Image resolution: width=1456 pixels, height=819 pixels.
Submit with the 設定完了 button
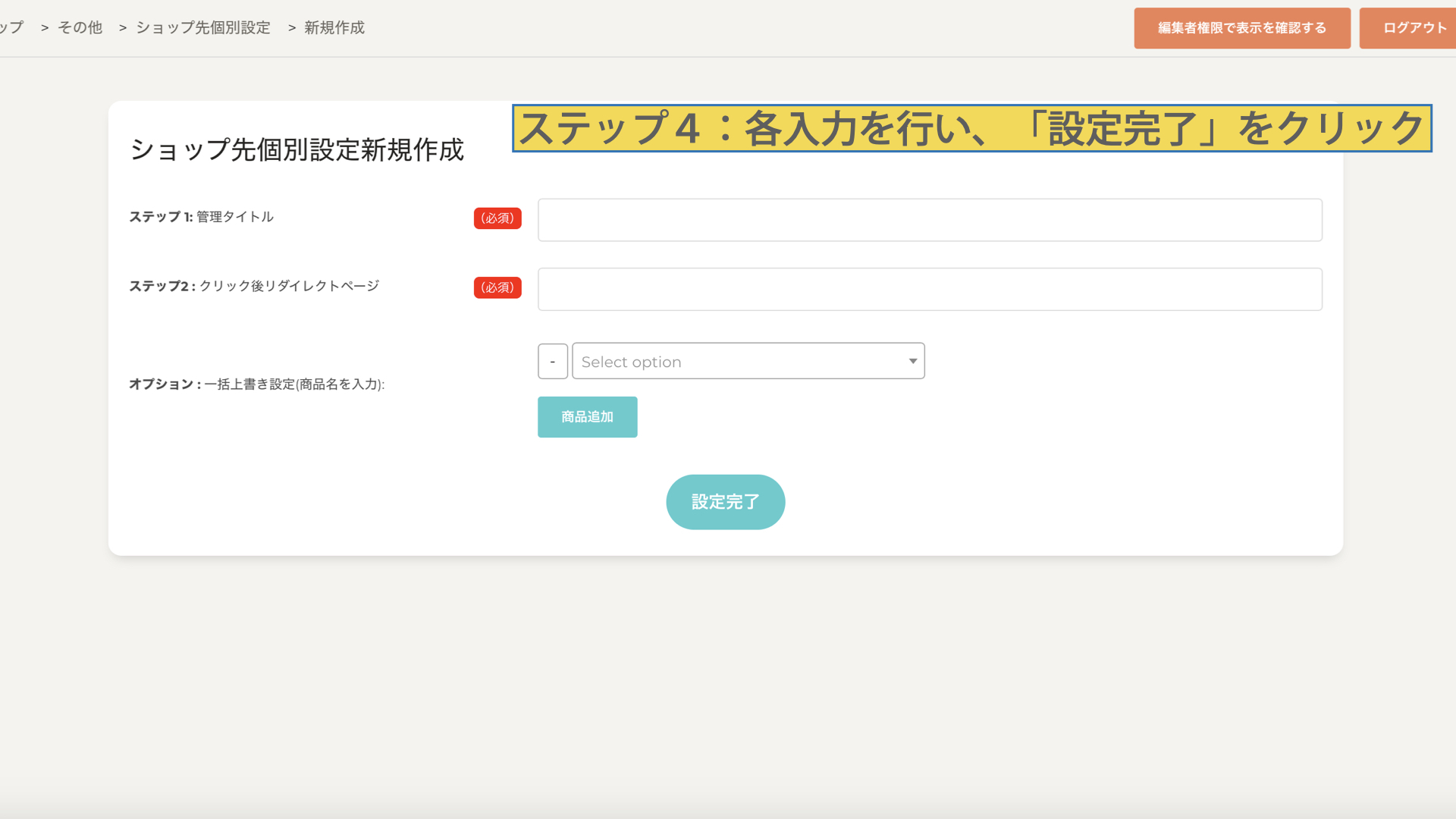[x=725, y=502]
